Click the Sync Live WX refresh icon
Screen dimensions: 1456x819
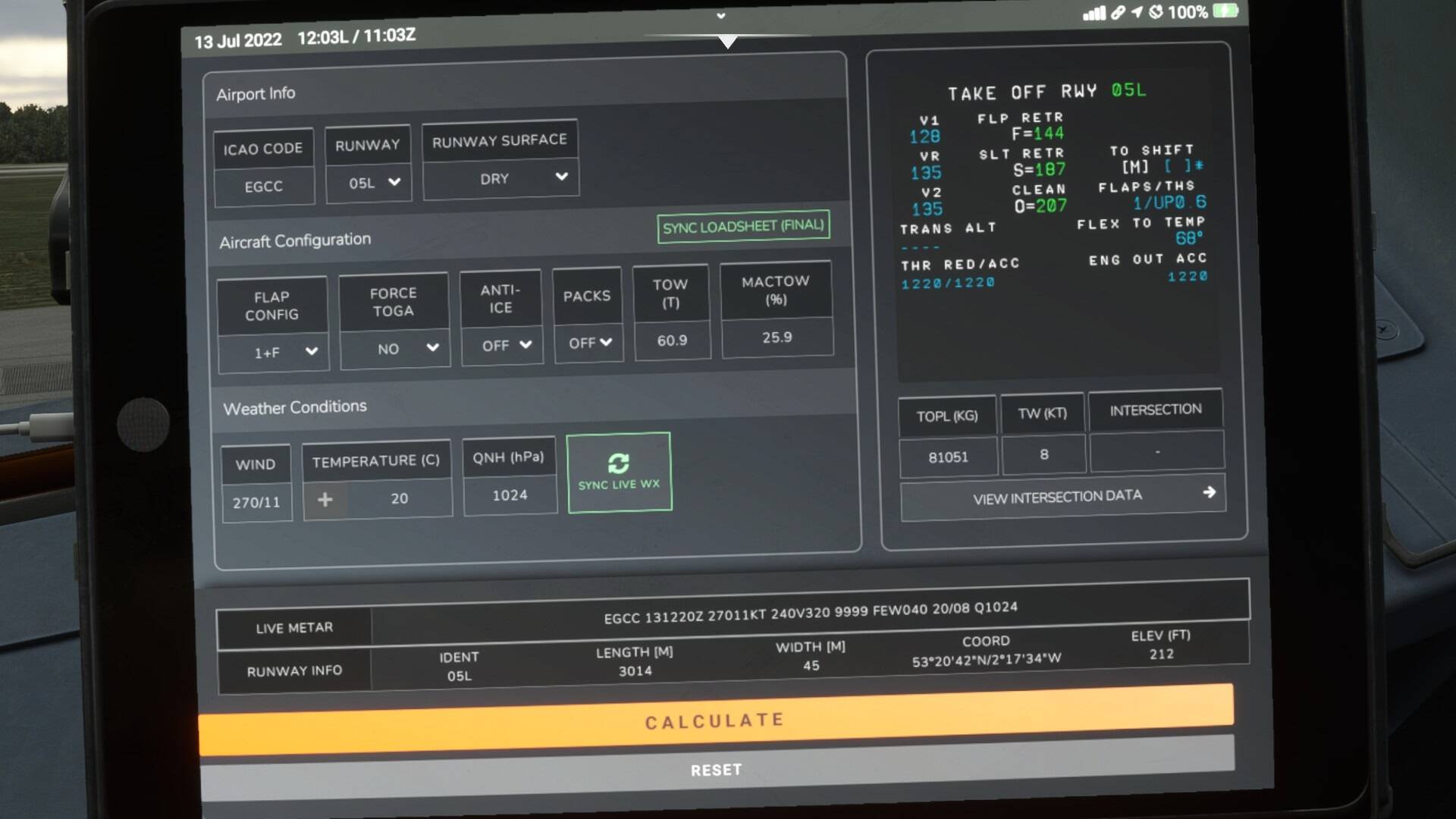pyautogui.click(x=618, y=463)
